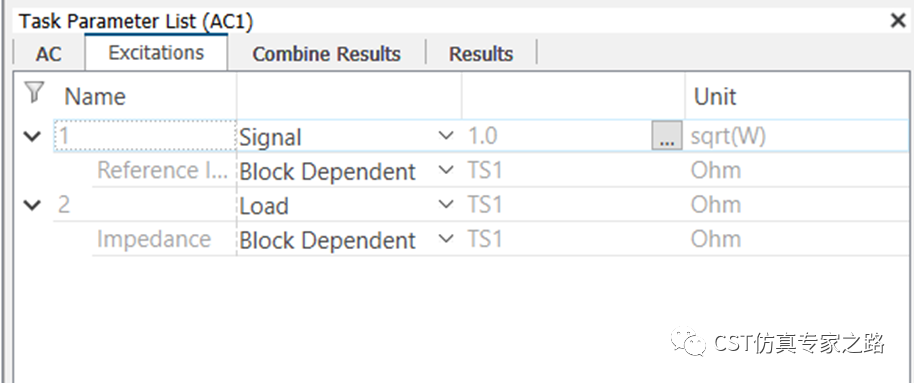
Task: Switch to the Combine Results tab
Action: pyautogui.click(x=326, y=54)
